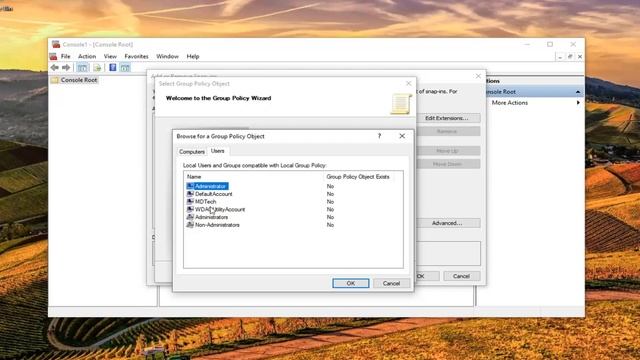Image resolution: width=640 pixels, height=360 pixels.
Task: Click the Group Policy Object Exists column header
Action: point(358,177)
